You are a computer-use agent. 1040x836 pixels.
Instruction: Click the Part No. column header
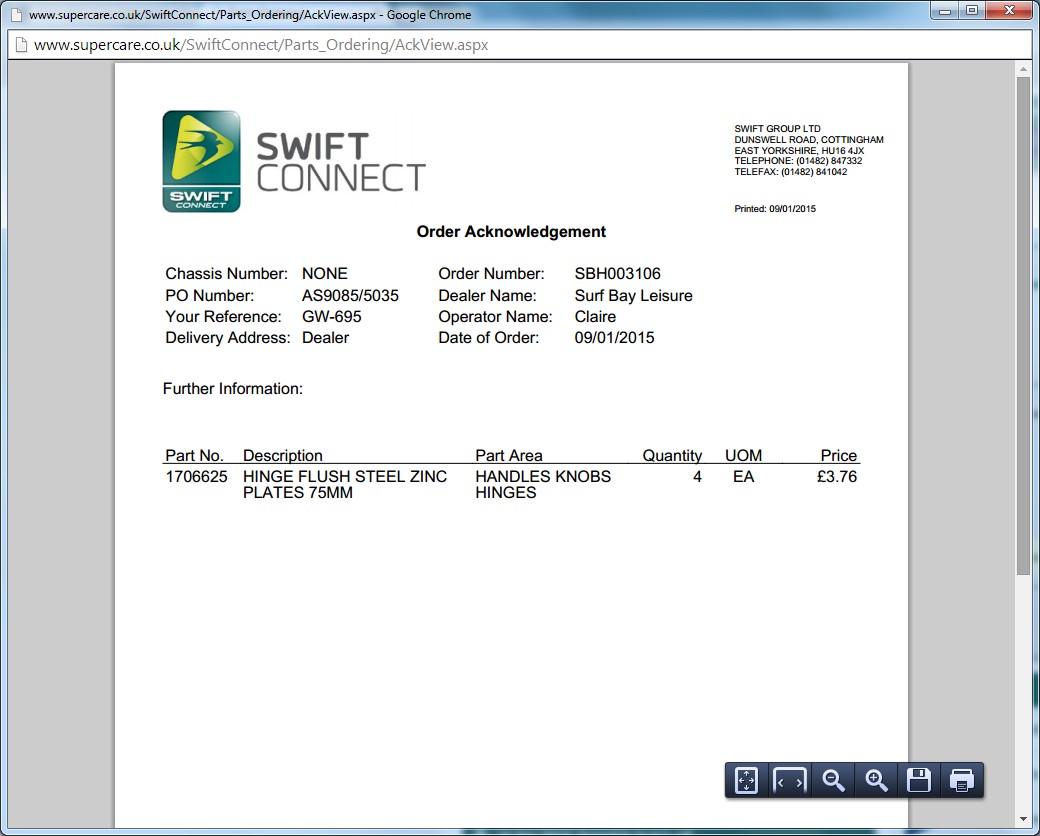(x=194, y=455)
